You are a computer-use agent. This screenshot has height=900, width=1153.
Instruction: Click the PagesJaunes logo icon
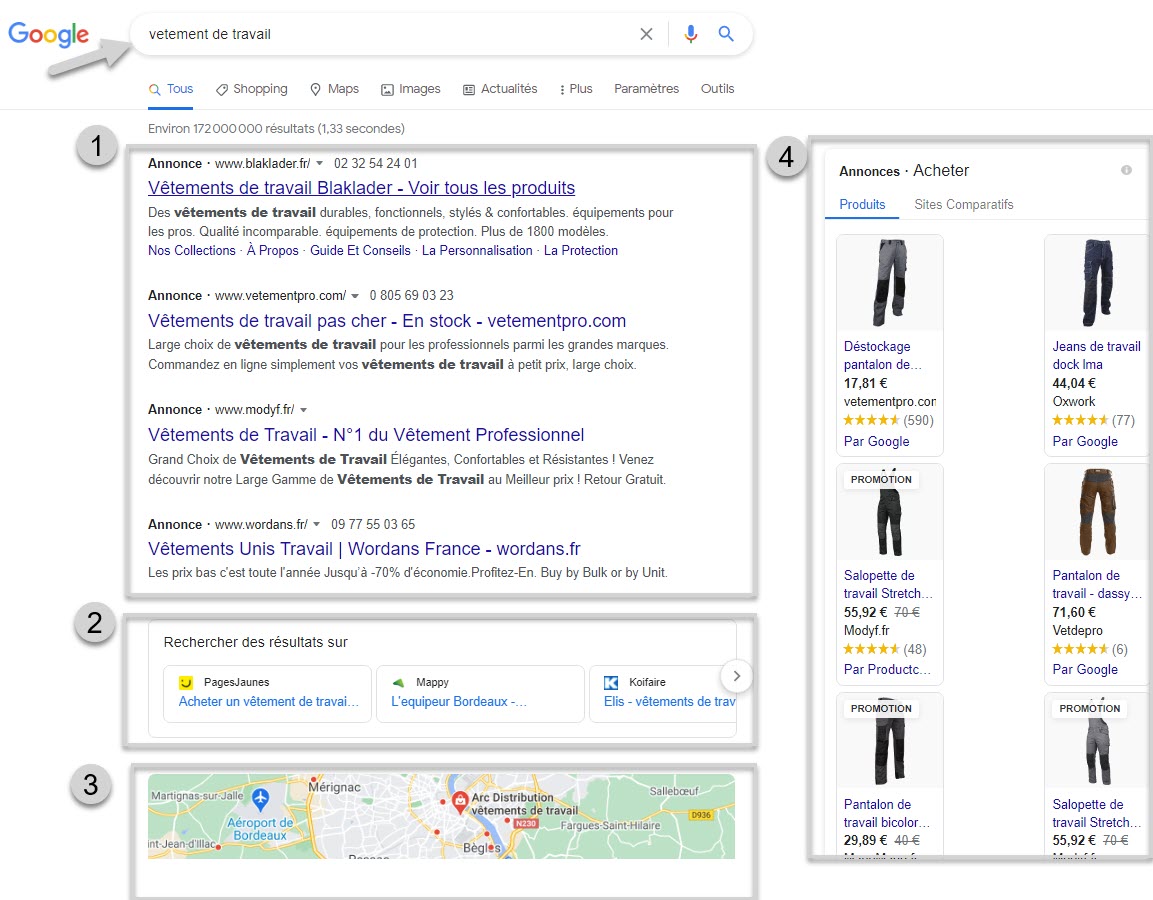pyautogui.click(x=186, y=682)
